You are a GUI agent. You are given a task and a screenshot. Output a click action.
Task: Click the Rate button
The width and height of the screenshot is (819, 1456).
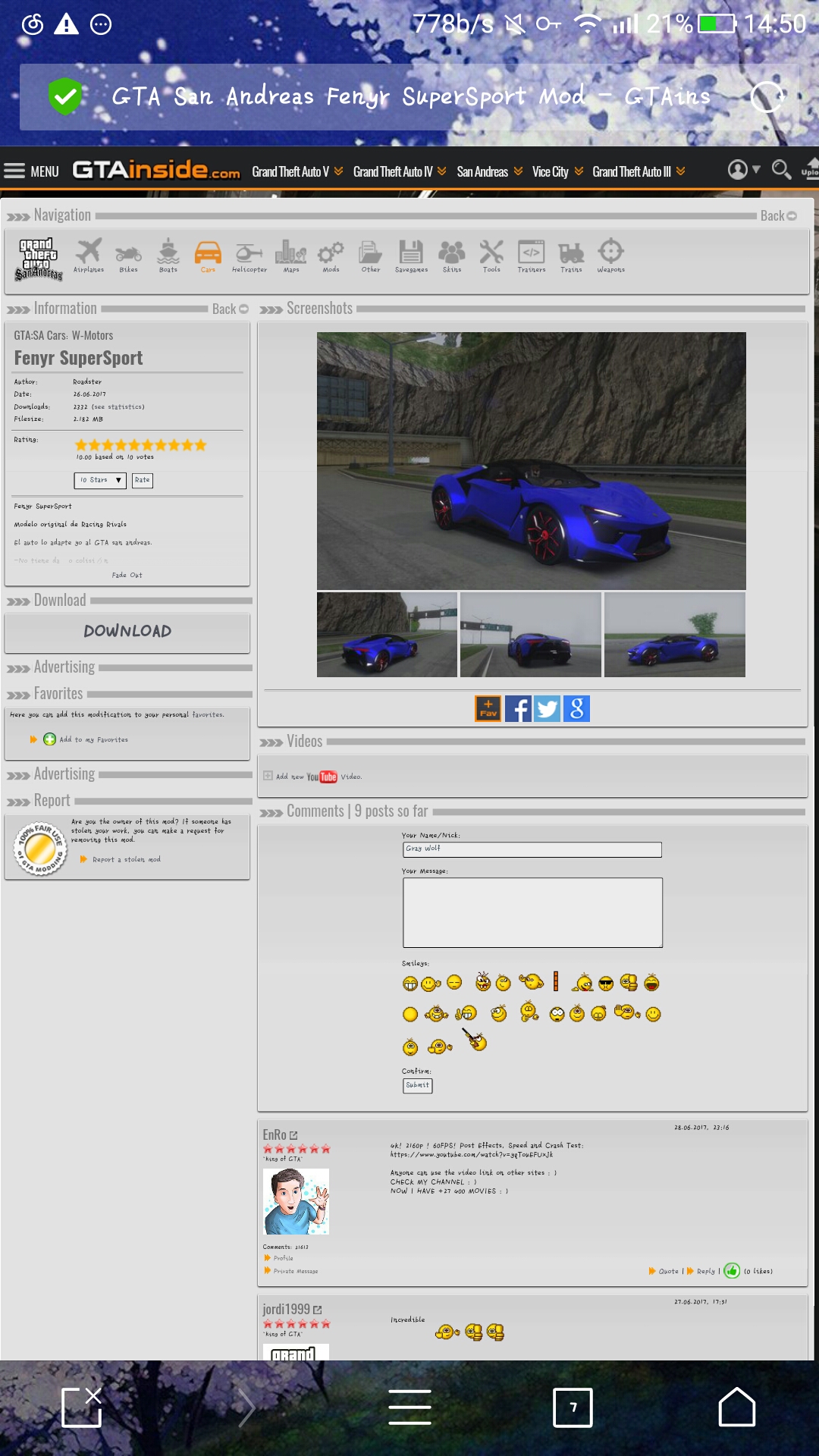[x=143, y=480]
